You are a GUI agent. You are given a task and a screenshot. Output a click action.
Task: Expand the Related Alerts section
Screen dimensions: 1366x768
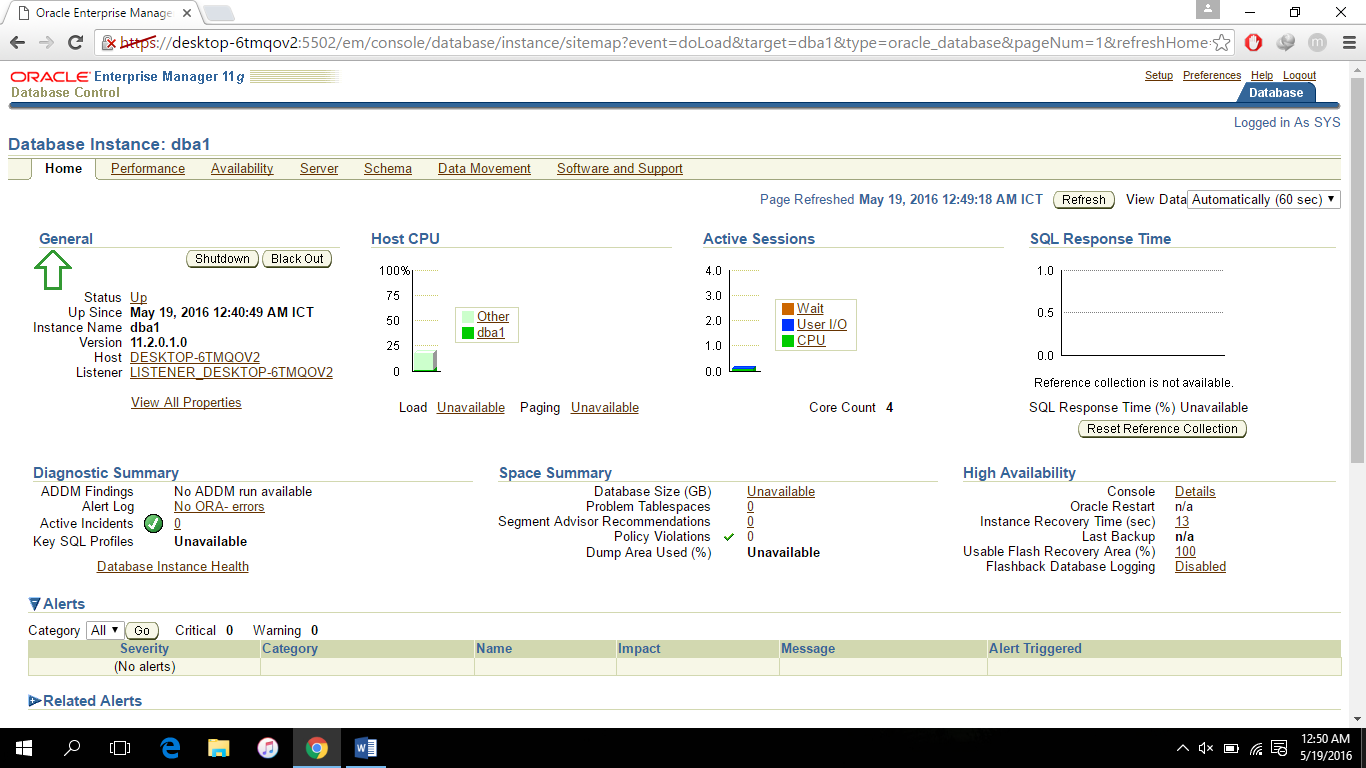pos(35,701)
